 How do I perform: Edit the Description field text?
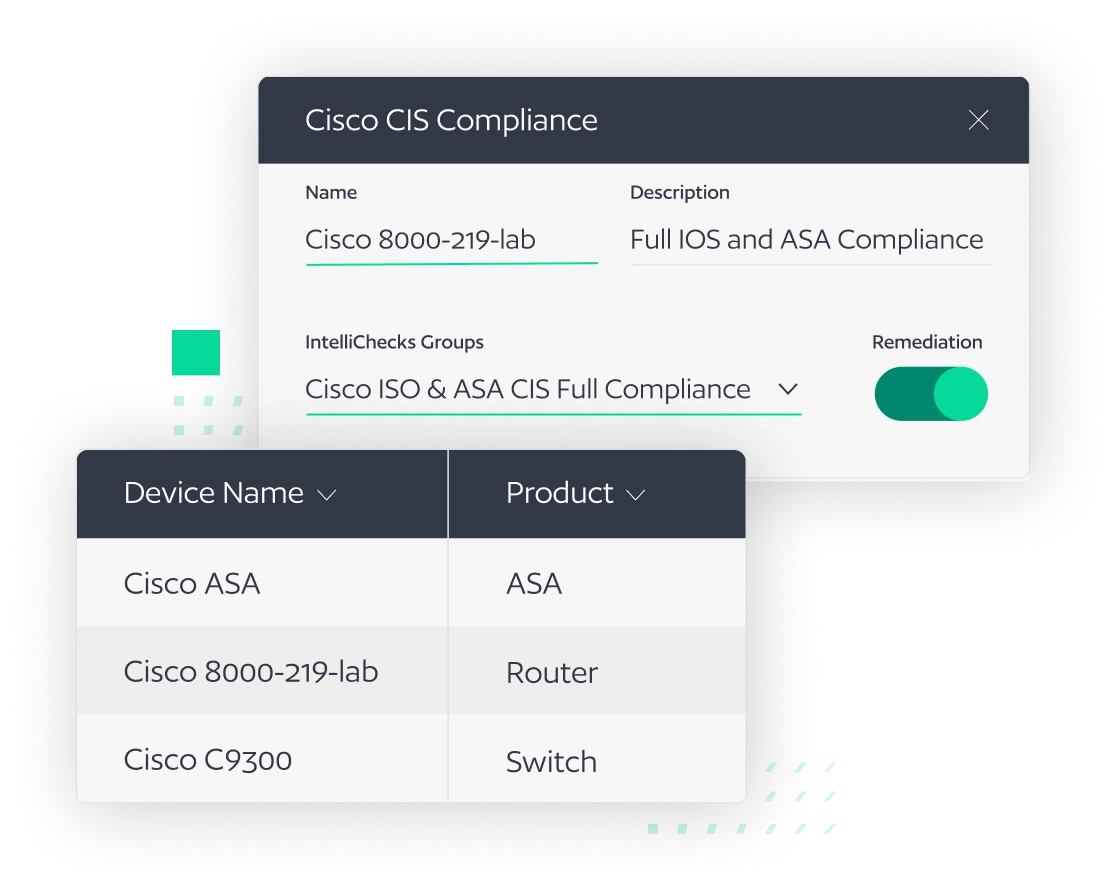[806, 240]
